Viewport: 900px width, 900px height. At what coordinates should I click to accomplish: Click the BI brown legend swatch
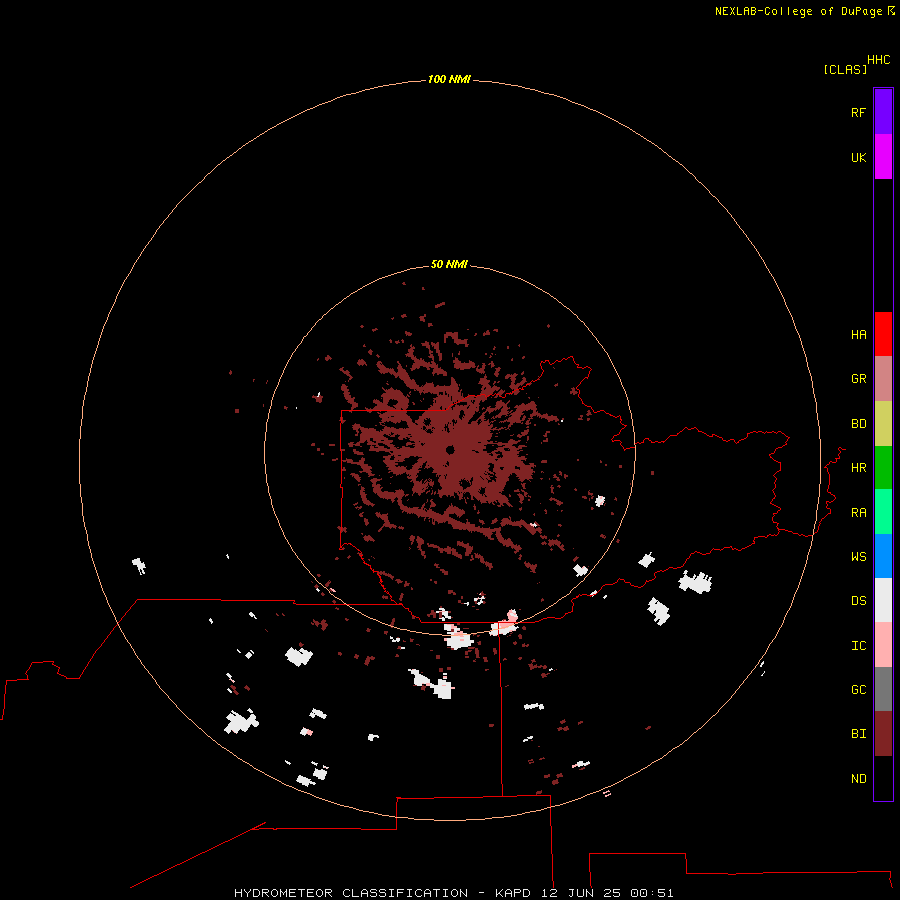coord(883,734)
